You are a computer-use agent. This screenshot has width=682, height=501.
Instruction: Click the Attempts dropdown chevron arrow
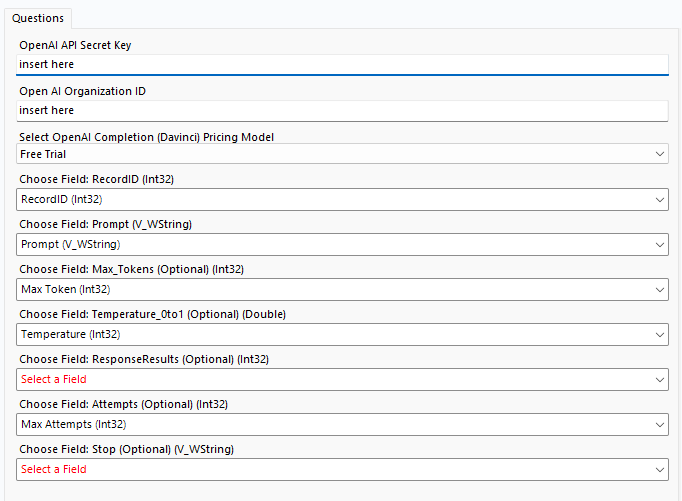(659, 424)
